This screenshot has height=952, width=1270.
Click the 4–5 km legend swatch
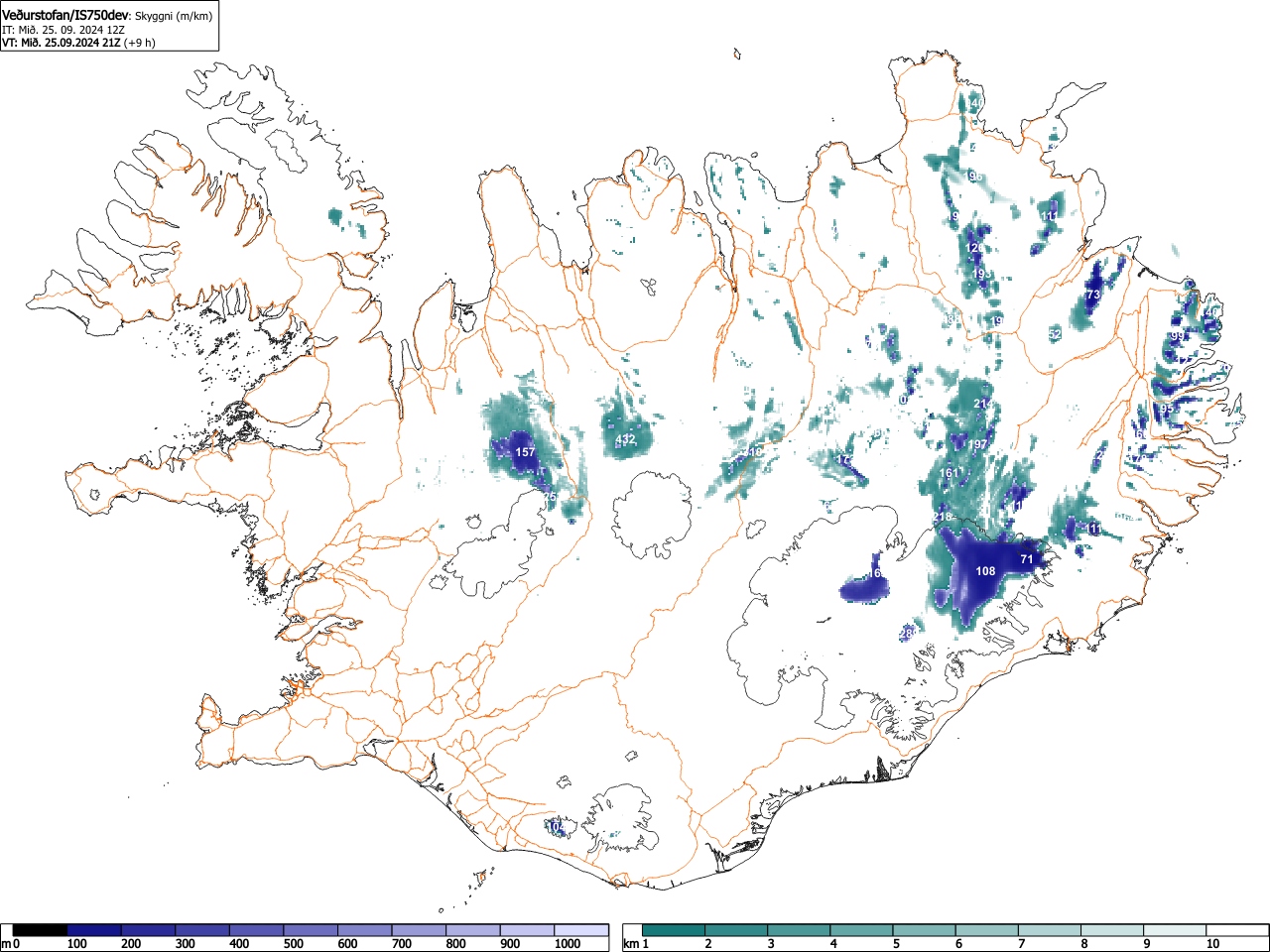pos(862,930)
